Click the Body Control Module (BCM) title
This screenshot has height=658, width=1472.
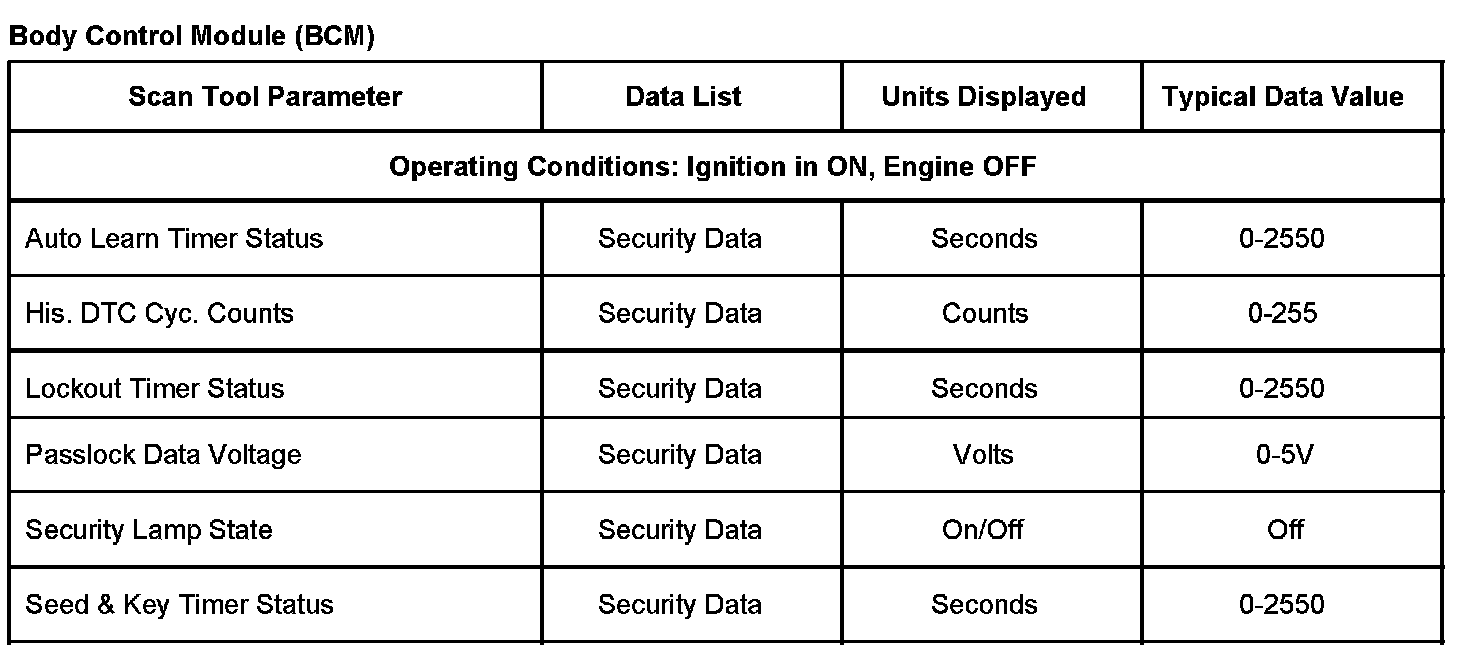click(191, 37)
